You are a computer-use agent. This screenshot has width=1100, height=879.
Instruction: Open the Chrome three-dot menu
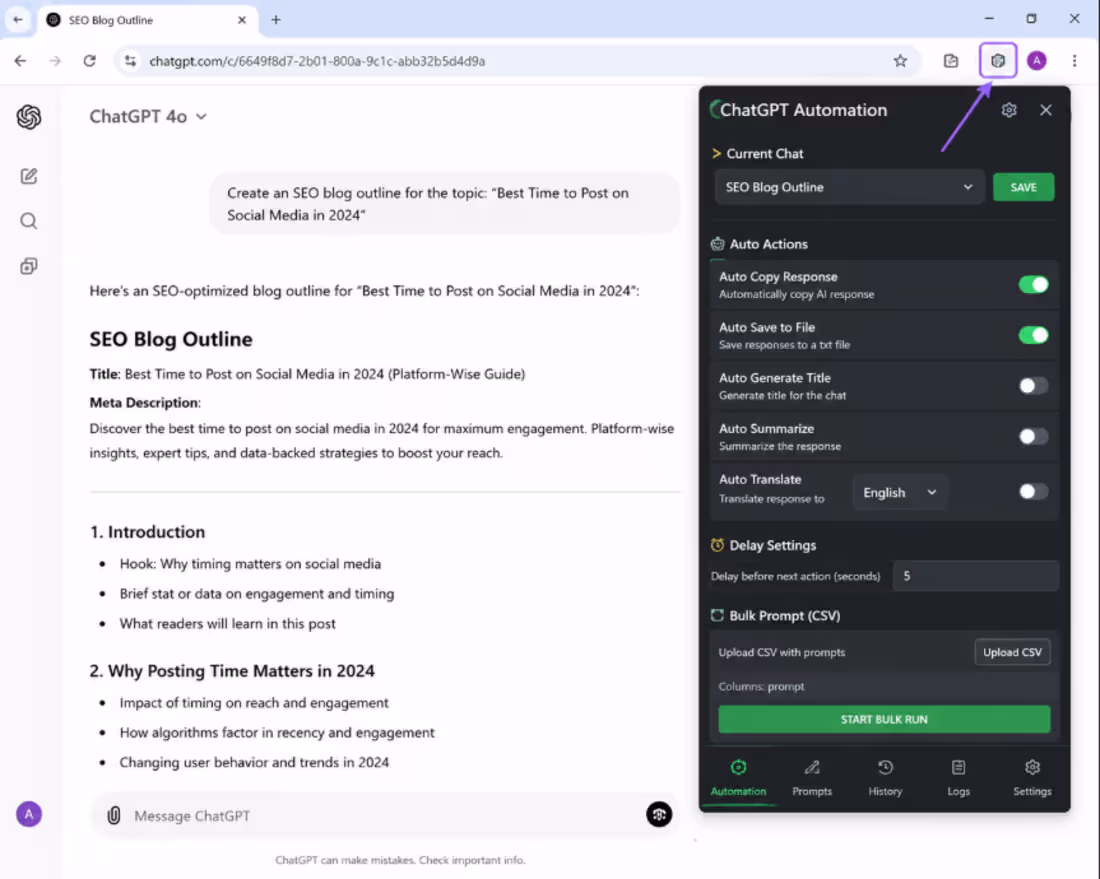click(x=1074, y=61)
